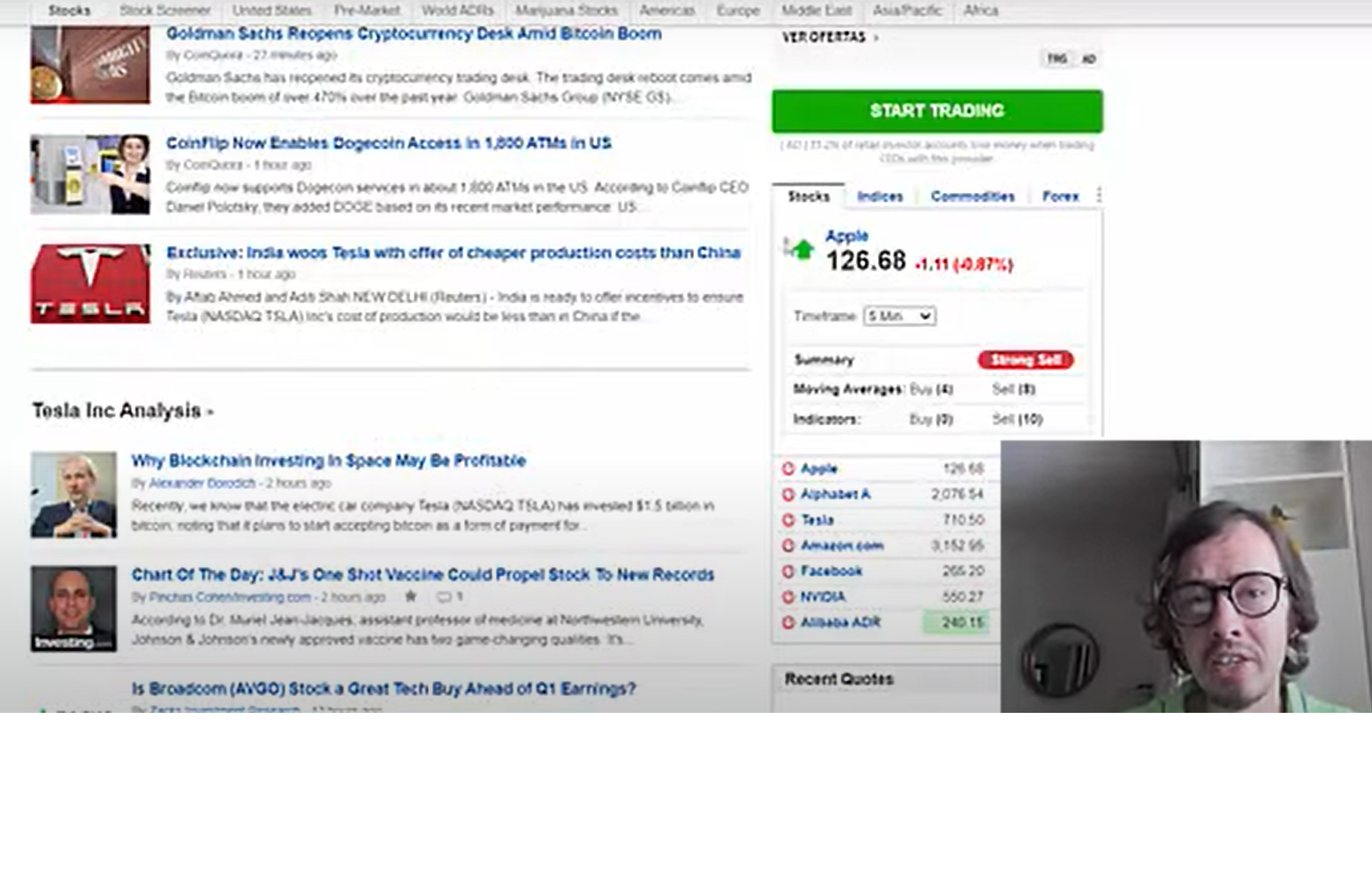
Task: Click Alexander Borodich's author photo
Action: (x=73, y=495)
